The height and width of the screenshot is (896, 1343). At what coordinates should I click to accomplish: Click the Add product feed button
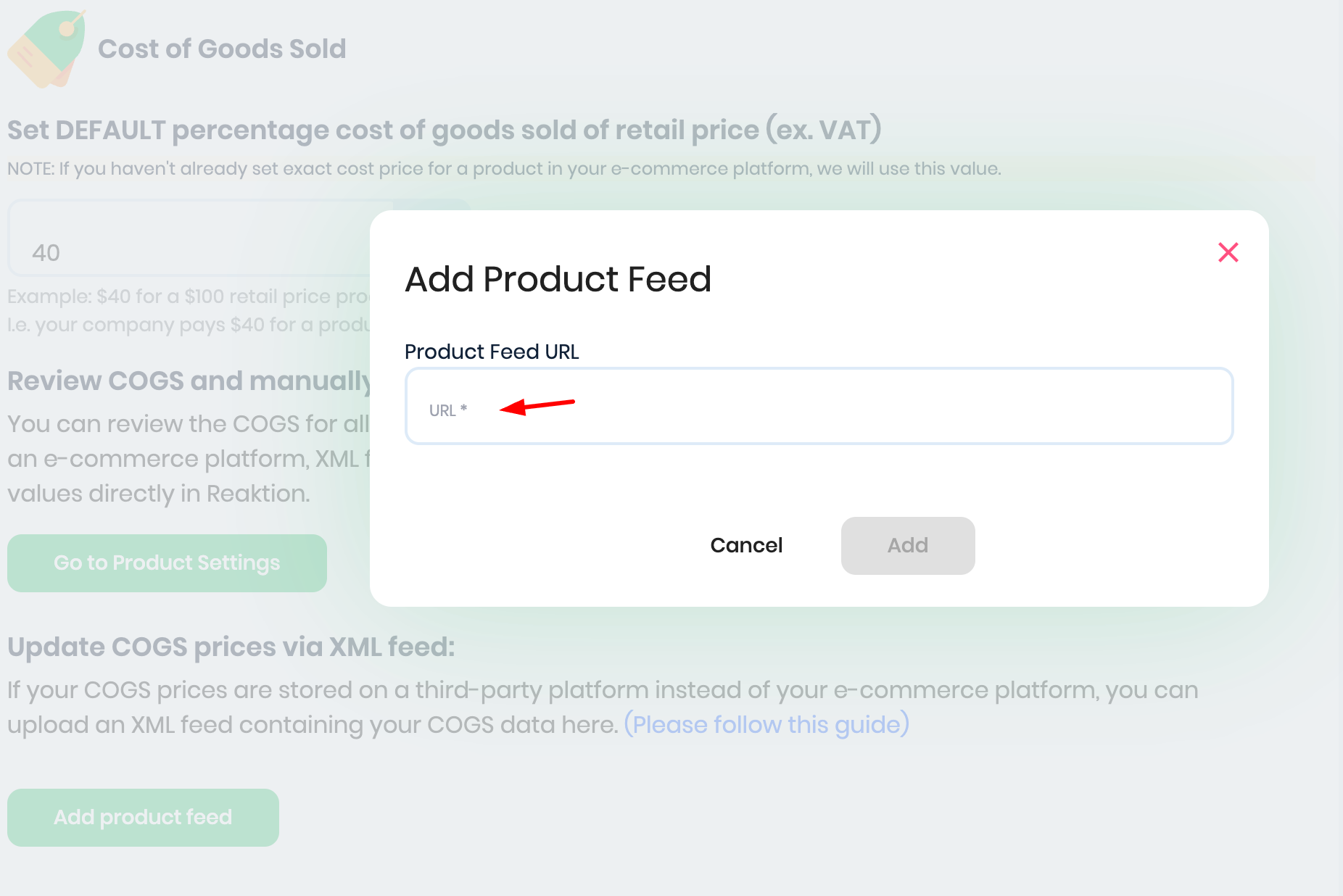(143, 818)
